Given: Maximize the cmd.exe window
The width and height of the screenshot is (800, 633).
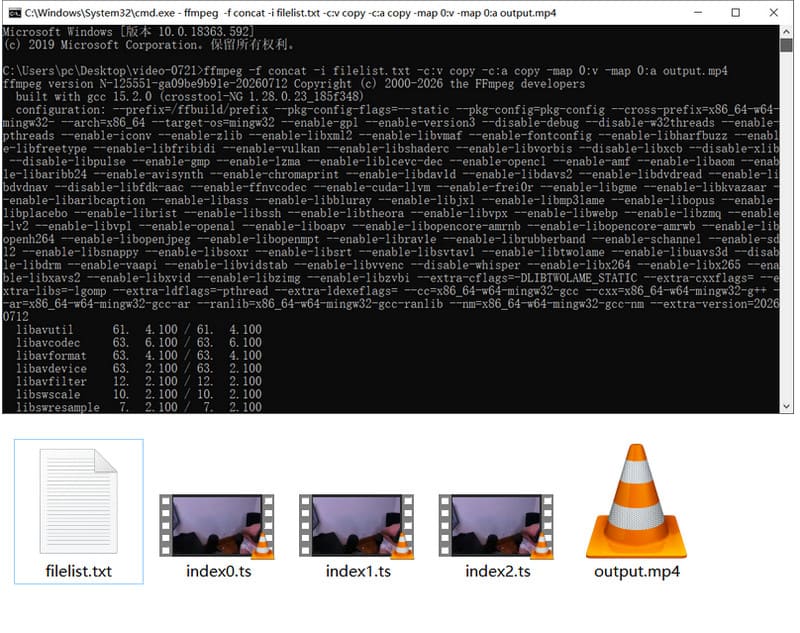Looking at the screenshot, I should (736, 13).
